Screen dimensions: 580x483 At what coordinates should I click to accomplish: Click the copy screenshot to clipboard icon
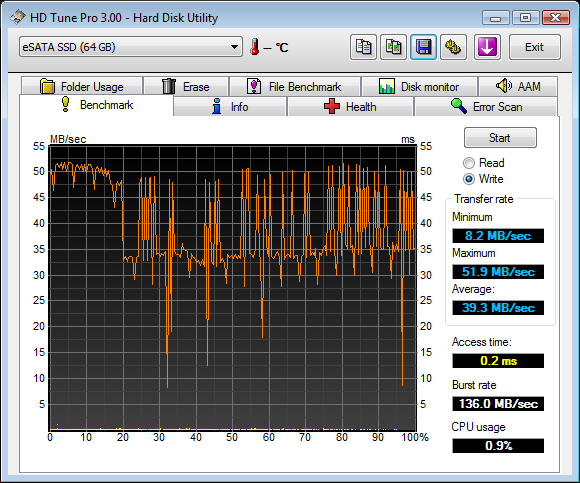point(394,47)
